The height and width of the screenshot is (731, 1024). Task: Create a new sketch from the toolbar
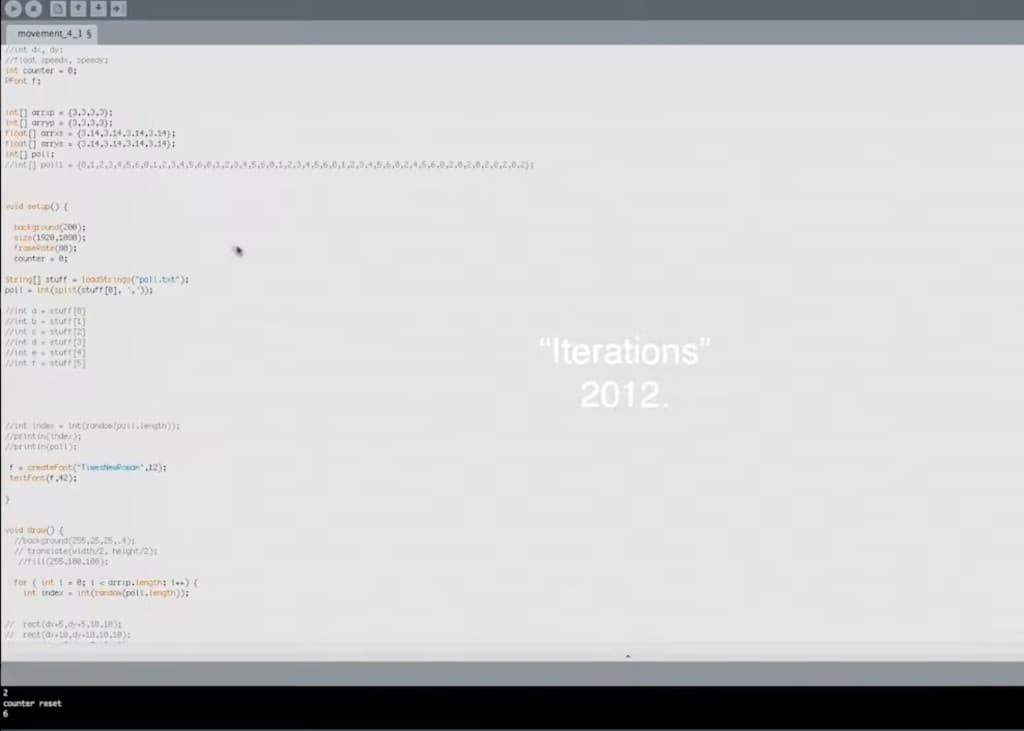(x=58, y=8)
